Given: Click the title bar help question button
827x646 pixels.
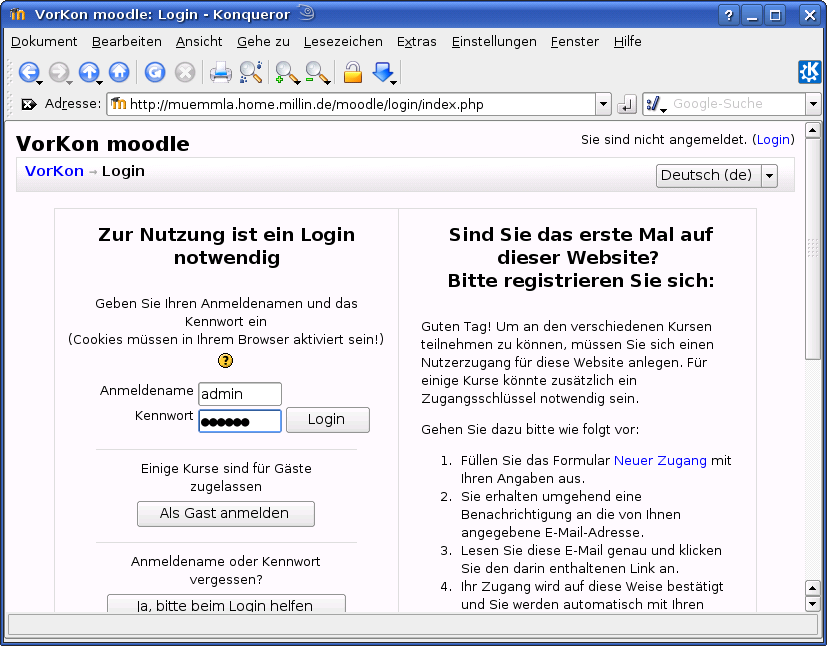Looking at the screenshot, I should [x=728, y=15].
